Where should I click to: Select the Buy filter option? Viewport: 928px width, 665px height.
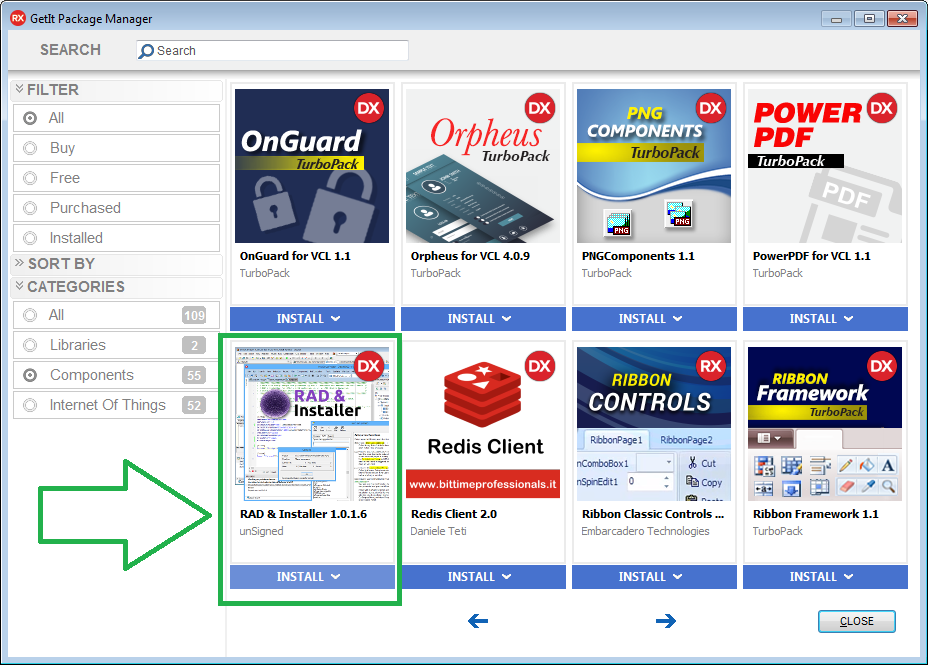tap(117, 148)
